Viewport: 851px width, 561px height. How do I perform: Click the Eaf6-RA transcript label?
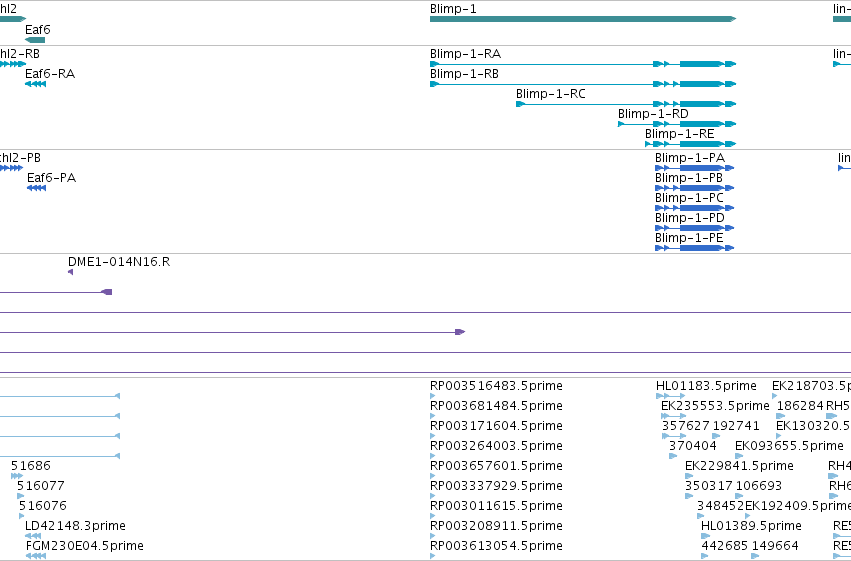[x=50, y=74]
